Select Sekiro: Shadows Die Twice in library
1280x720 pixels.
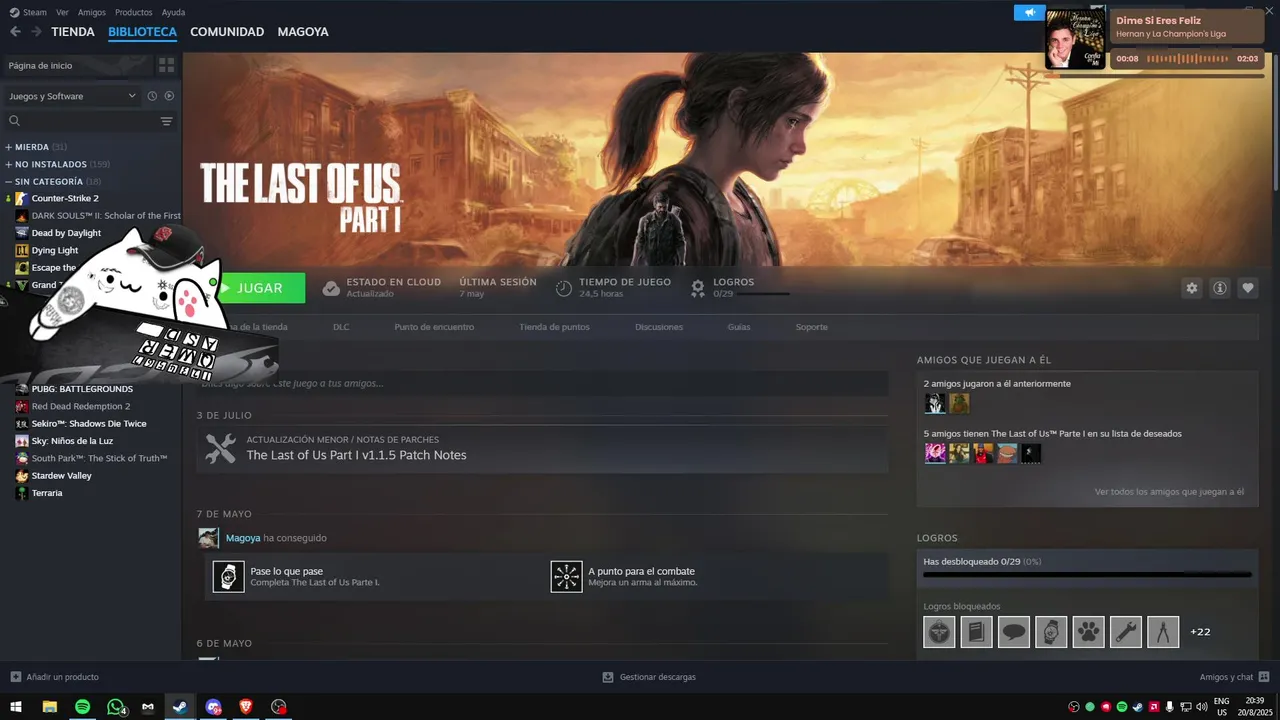89,424
